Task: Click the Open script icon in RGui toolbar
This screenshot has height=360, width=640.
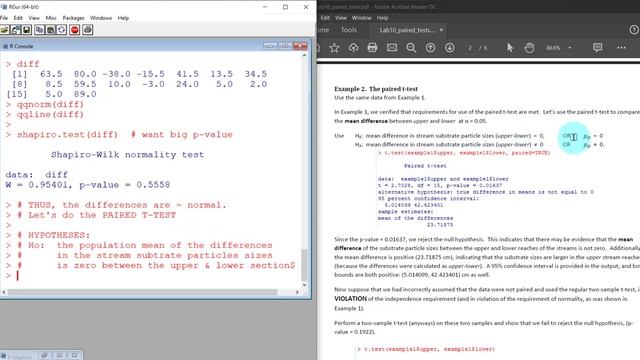Action: tap(4, 30)
